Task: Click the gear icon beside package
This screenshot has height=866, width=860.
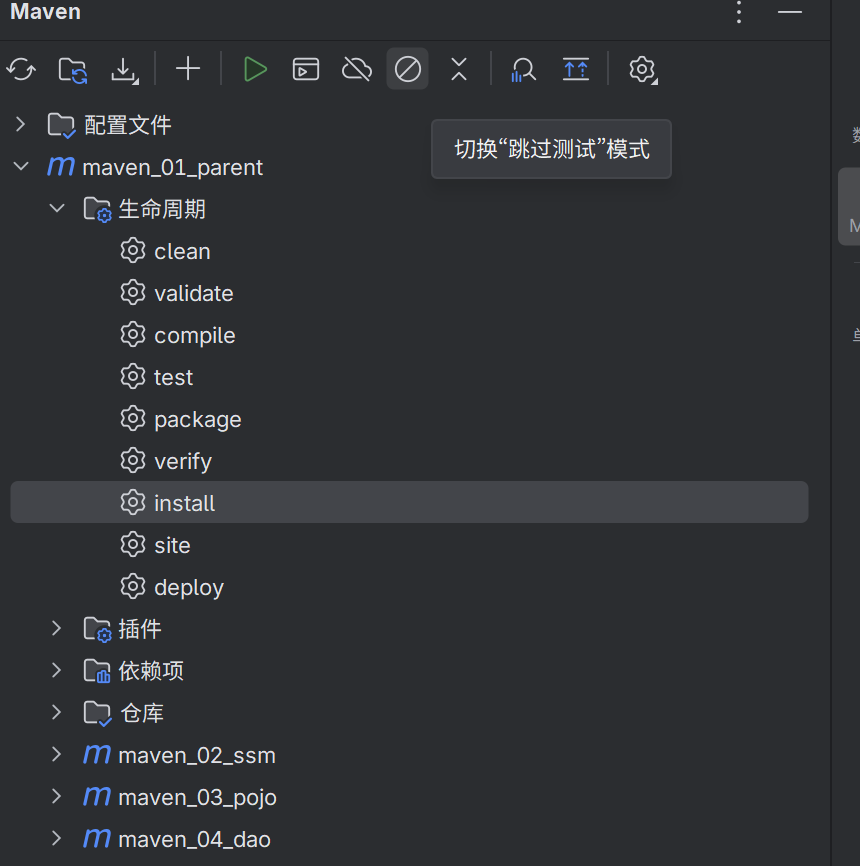Action: [x=133, y=418]
